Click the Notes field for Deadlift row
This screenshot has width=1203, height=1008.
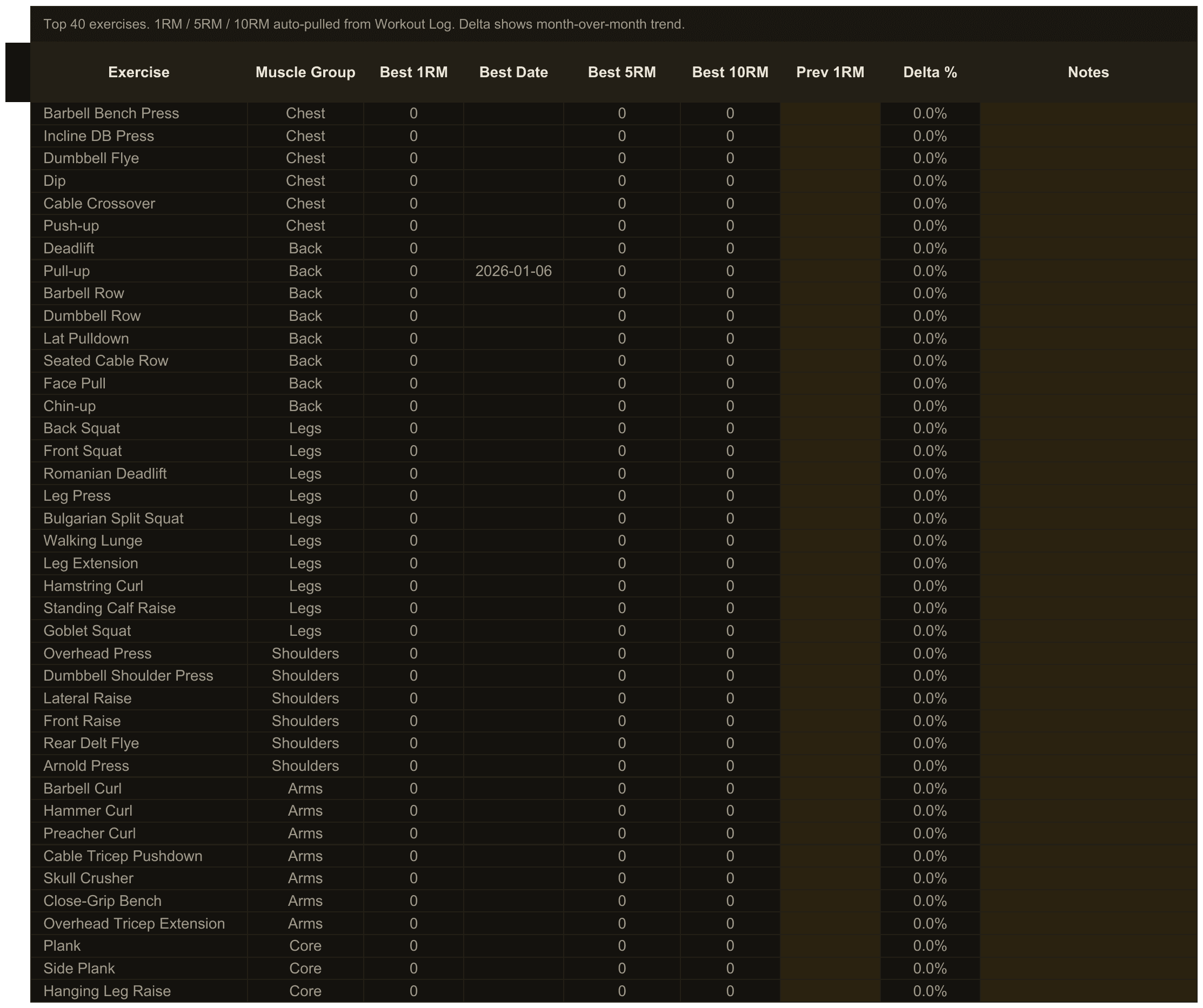click(x=1088, y=248)
